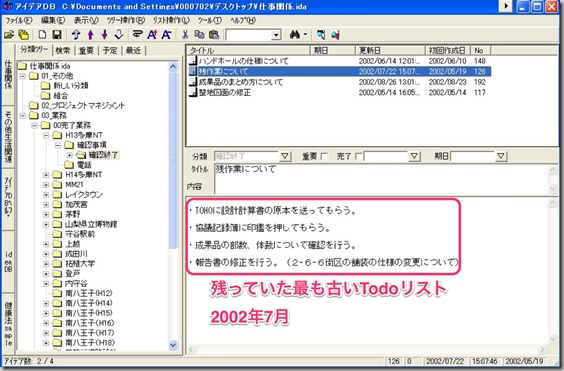Select the 健康法sample vertical side tab

[x=8, y=324]
